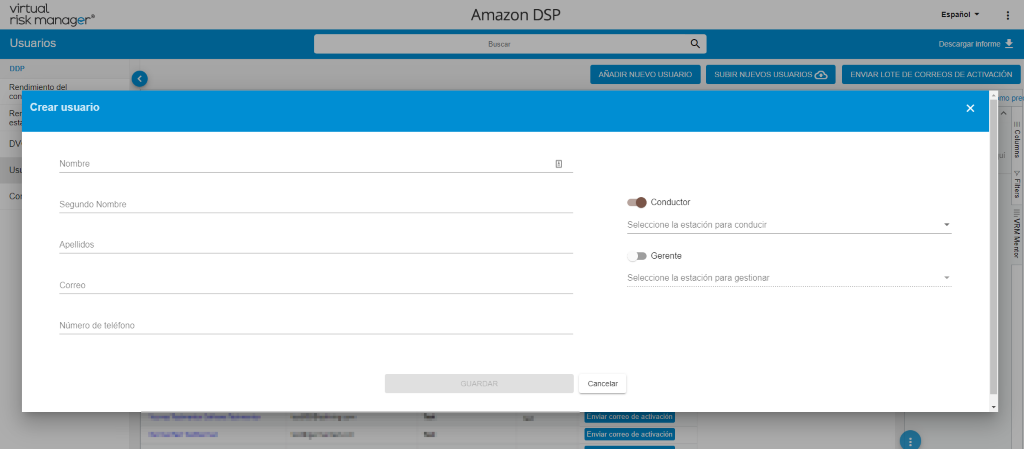This screenshot has height=449, width=1024.
Task: Click the cloud upload icon in Subir nuevos usuarios
Action: coord(821,74)
